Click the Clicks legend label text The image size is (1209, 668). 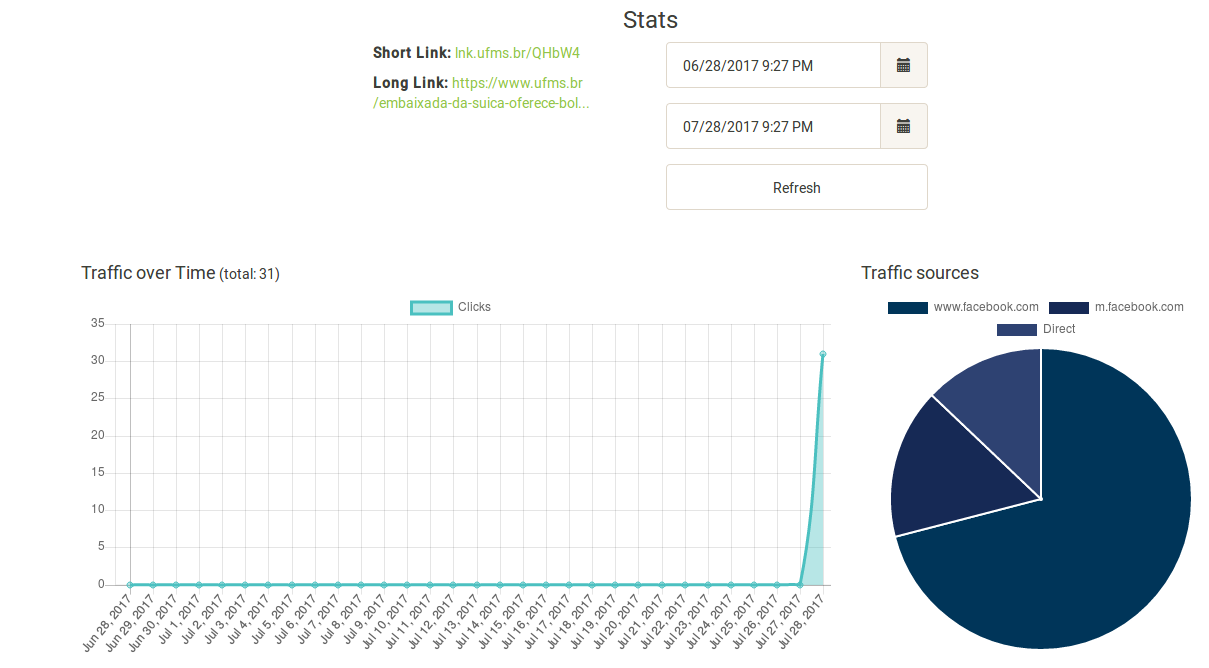pos(474,307)
